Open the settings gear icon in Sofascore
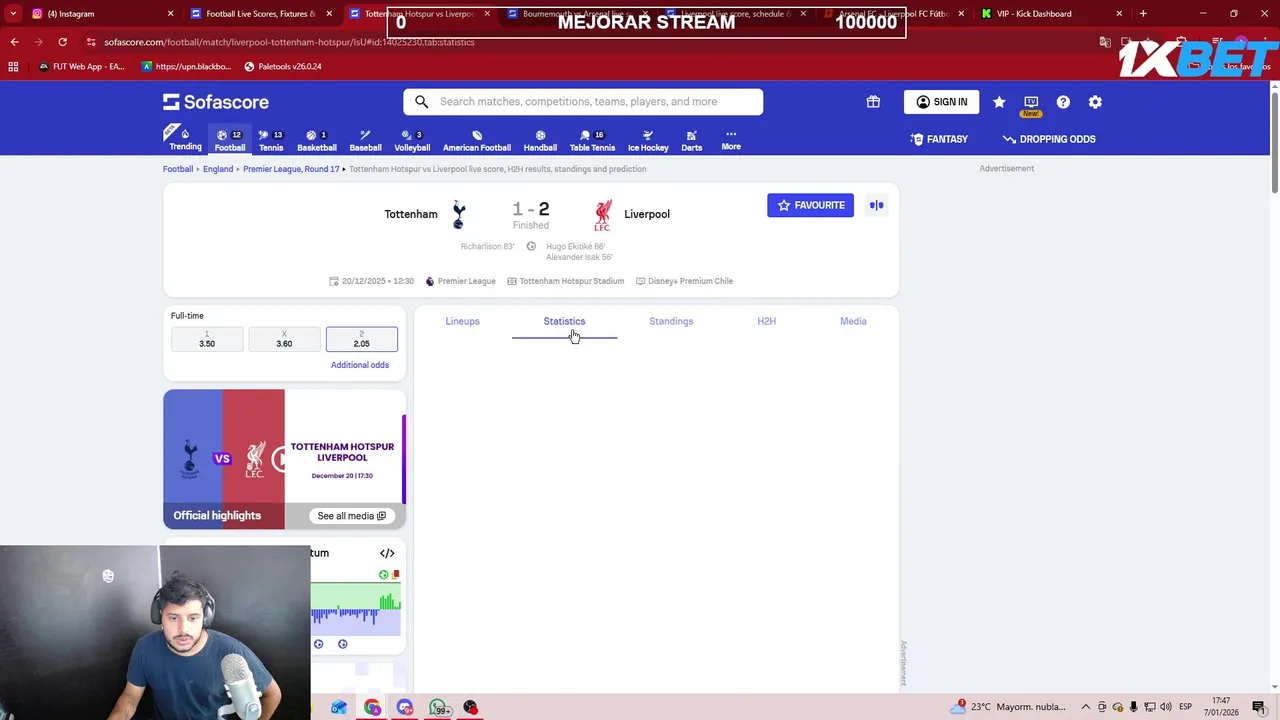 pos(1095,102)
